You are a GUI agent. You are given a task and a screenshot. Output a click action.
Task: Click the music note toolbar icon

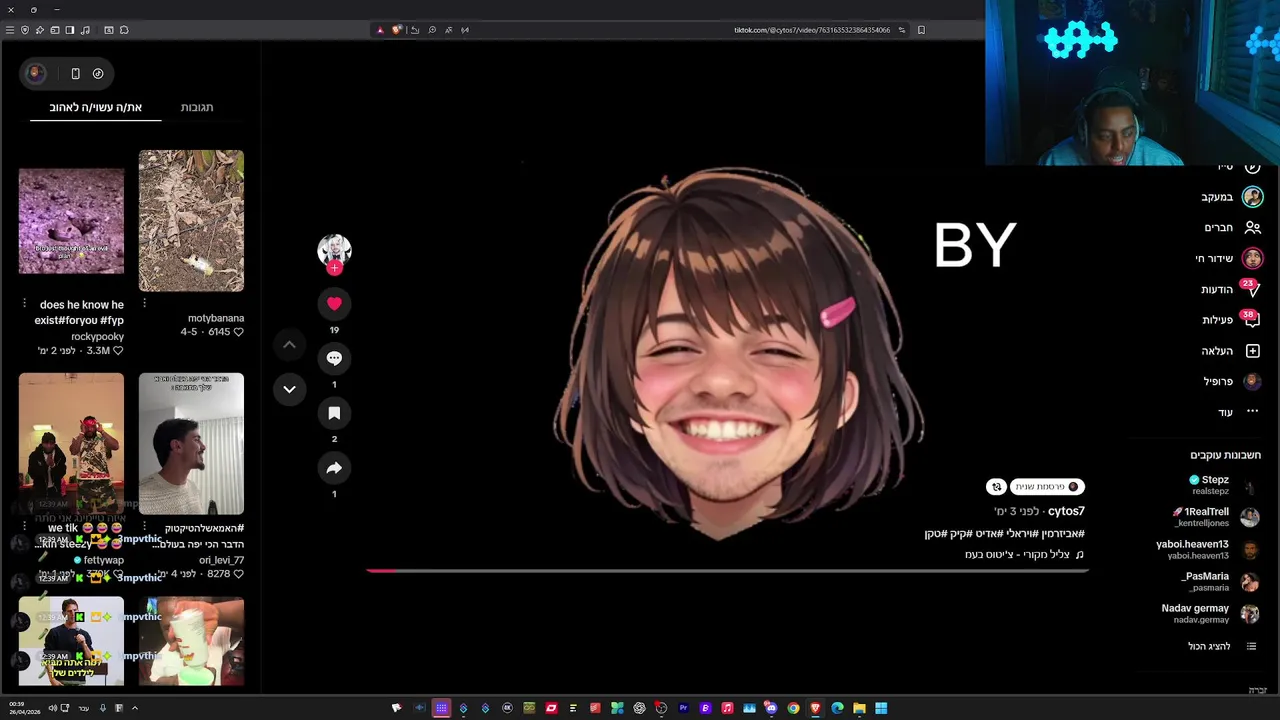pyautogui.click(x=85, y=30)
